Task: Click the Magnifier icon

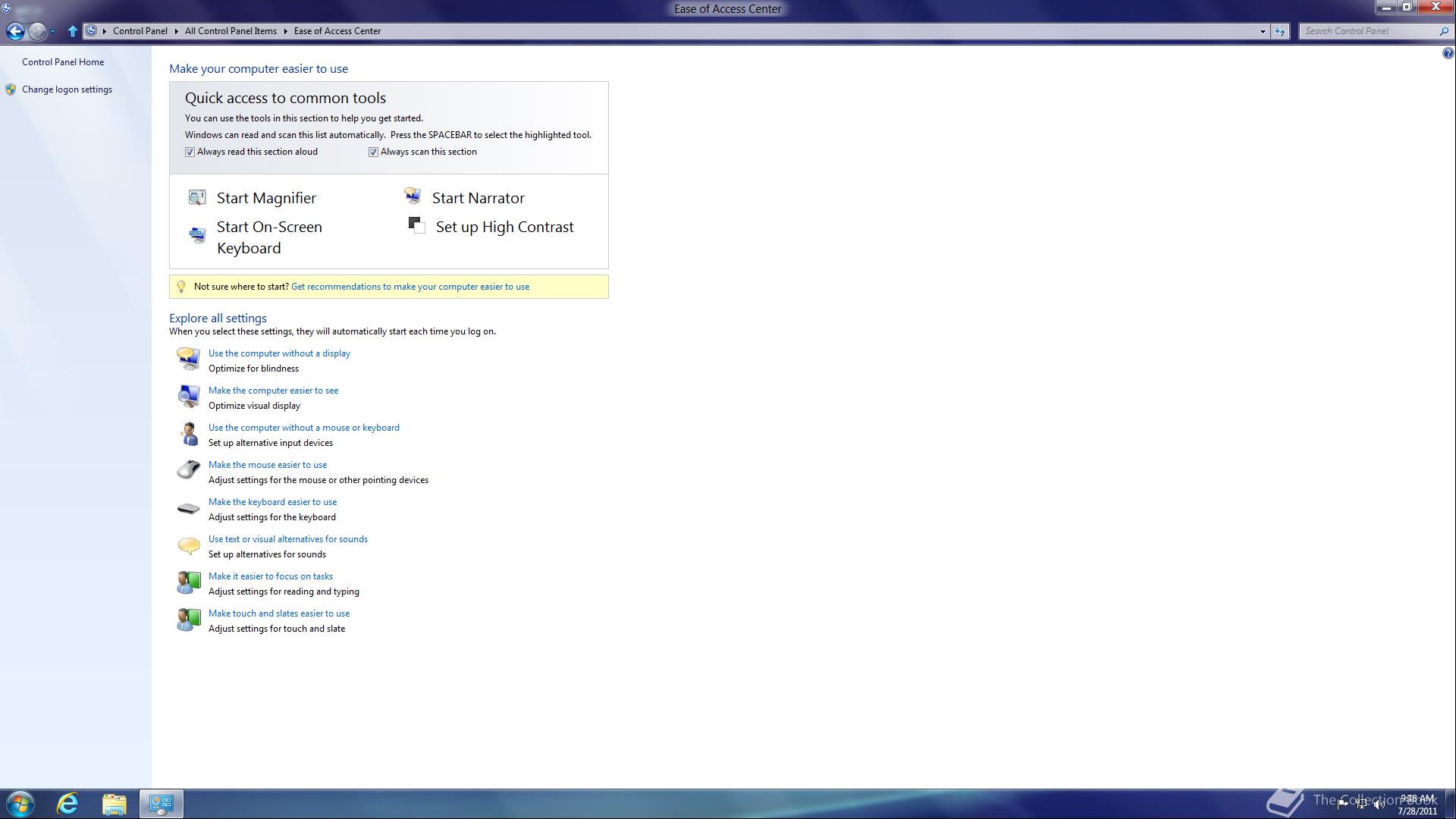Action: click(x=197, y=198)
